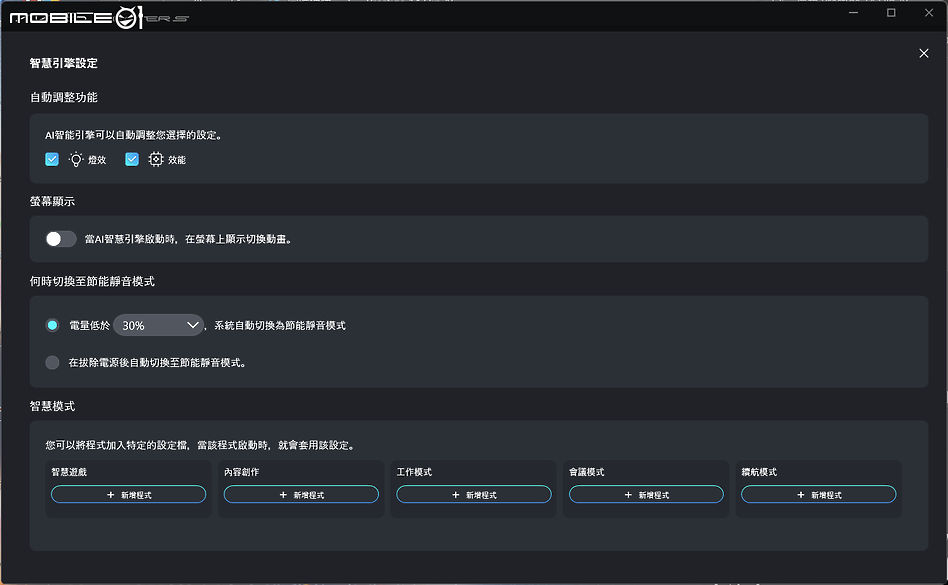This screenshot has width=948, height=585.
Task: Click the plus icon on 工作模式 新增程式 button
Action: point(454,494)
